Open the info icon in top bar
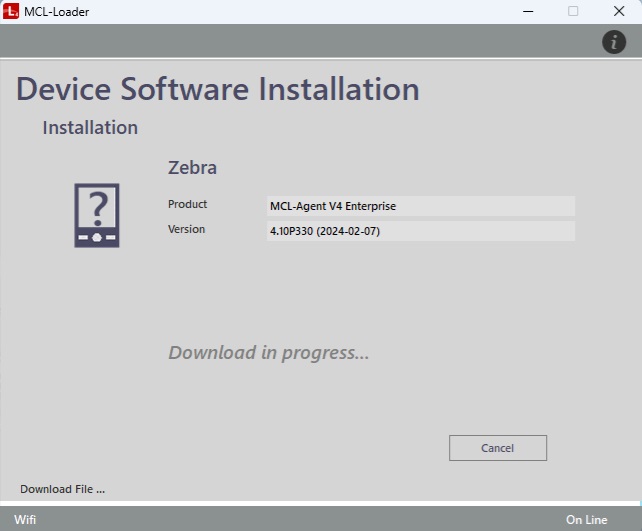This screenshot has width=642, height=531. point(613,42)
